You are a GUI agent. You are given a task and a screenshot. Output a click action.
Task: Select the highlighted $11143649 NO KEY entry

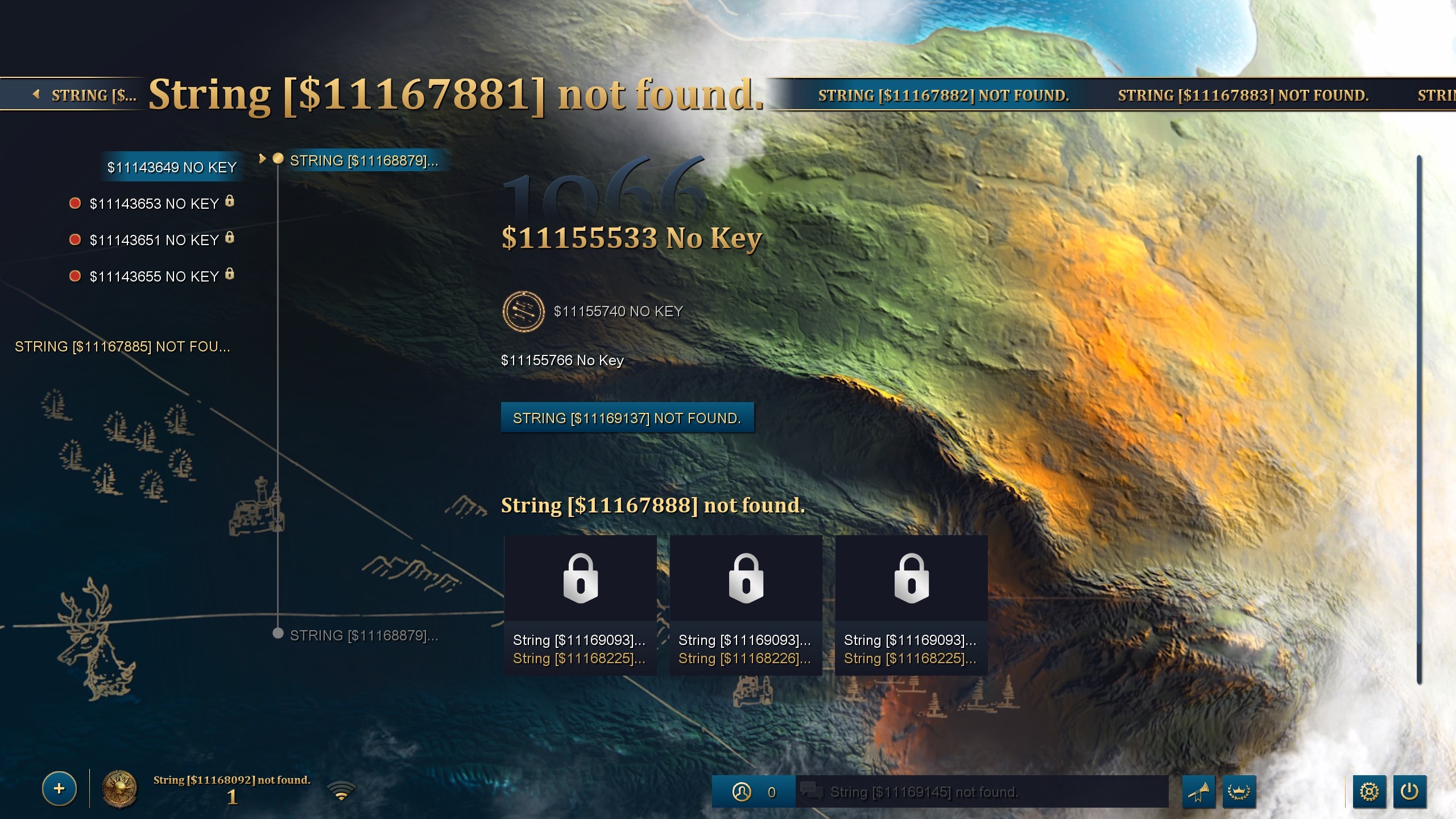[x=172, y=167]
